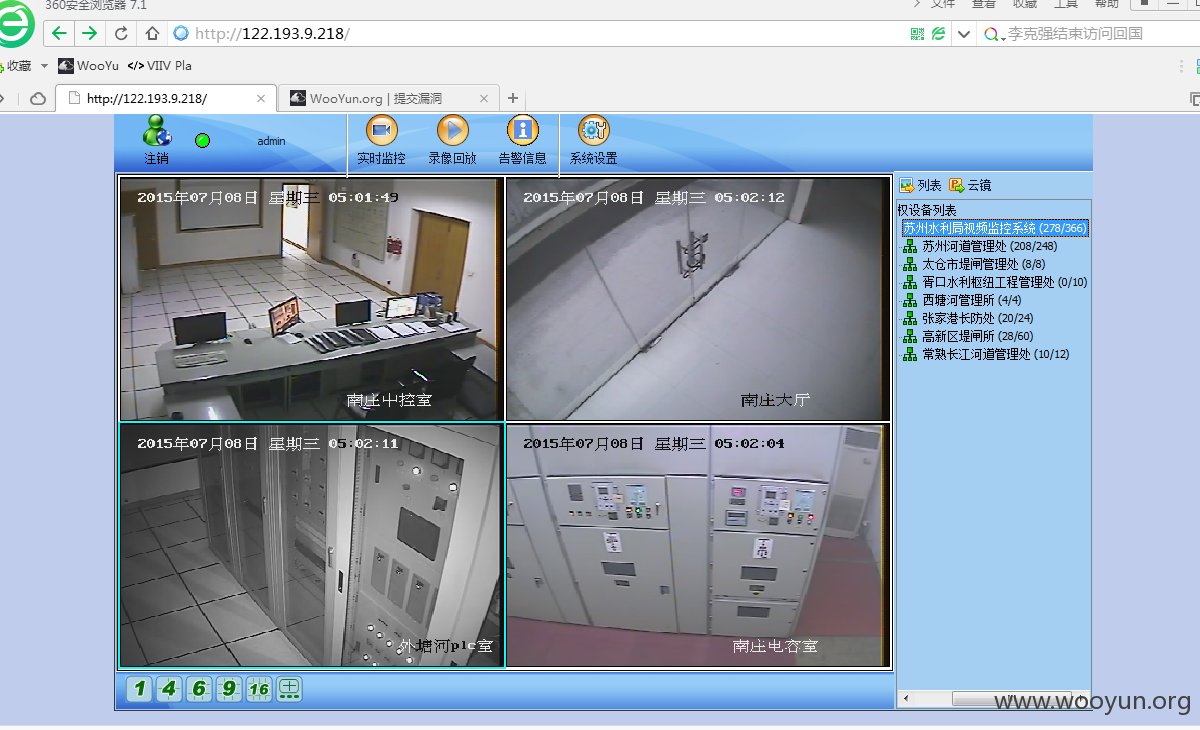Click the browser search box

click(x=1088, y=33)
